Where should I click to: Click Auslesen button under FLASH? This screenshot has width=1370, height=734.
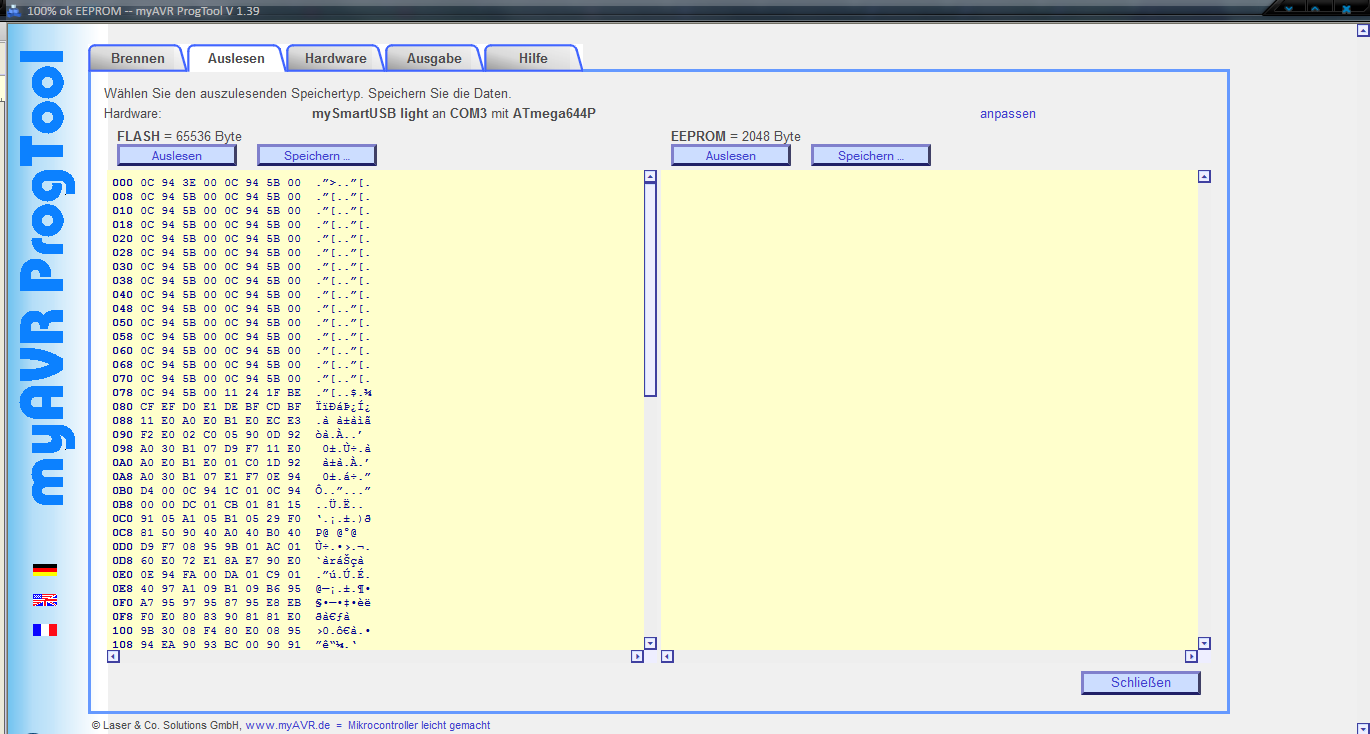pyautogui.click(x=176, y=154)
